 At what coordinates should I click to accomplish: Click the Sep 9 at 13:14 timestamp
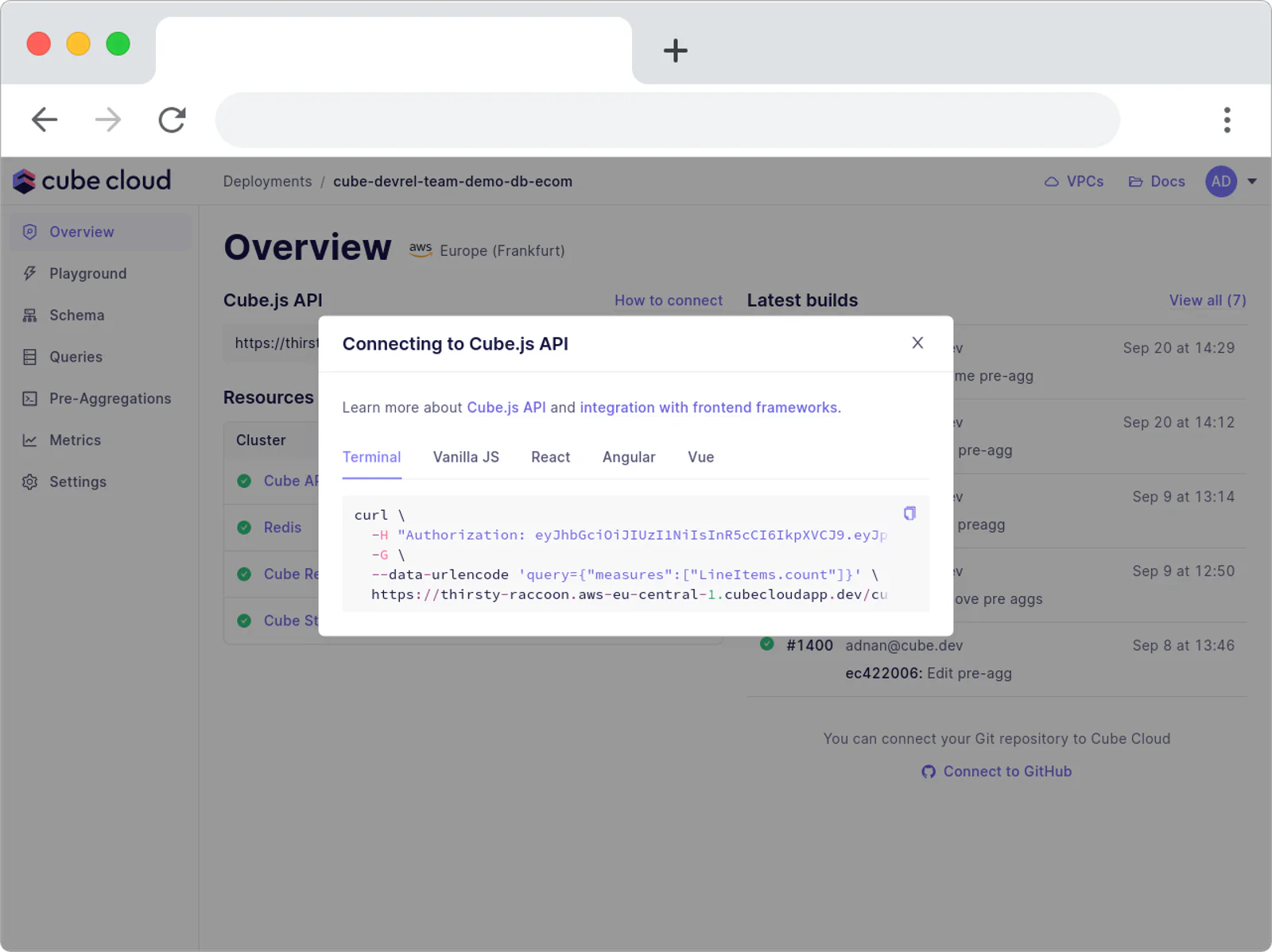[x=1183, y=497]
